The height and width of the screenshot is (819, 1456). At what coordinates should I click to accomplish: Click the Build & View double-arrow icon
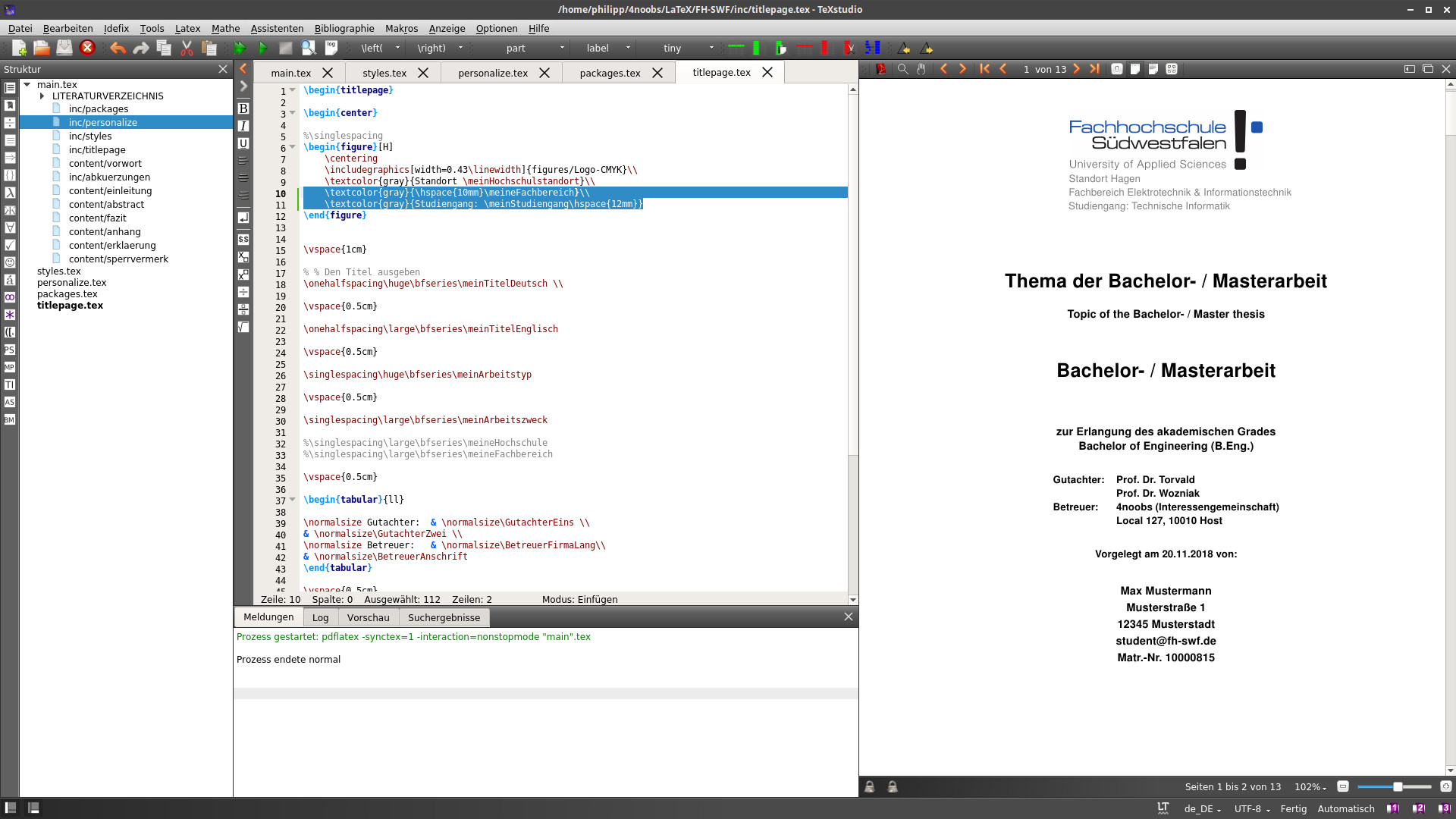240,48
